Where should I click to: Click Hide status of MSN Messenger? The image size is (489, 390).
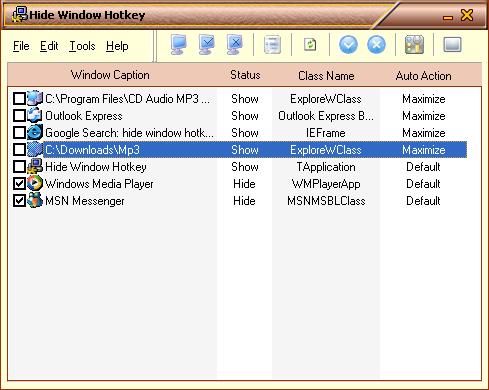pyautogui.click(x=244, y=201)
